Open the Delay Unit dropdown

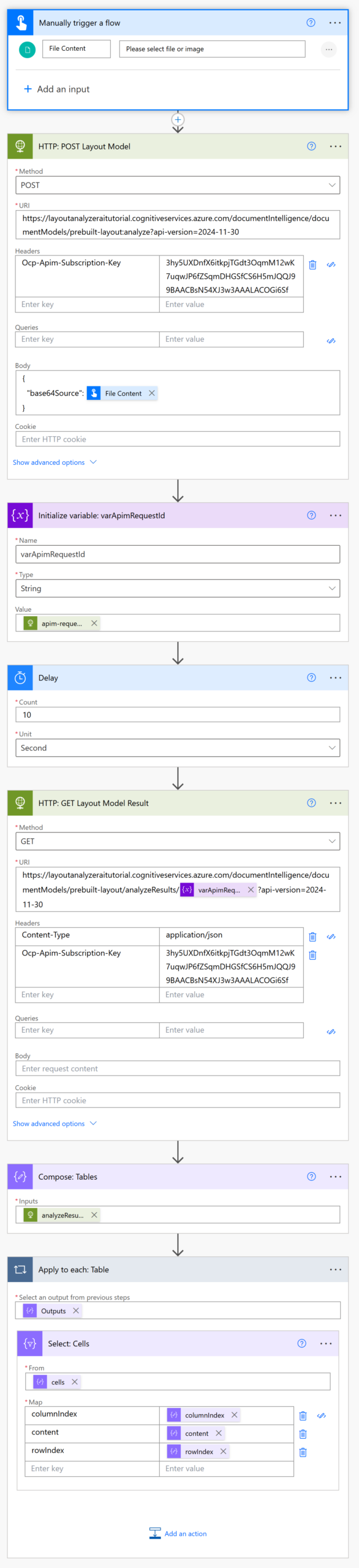point(178,748)
